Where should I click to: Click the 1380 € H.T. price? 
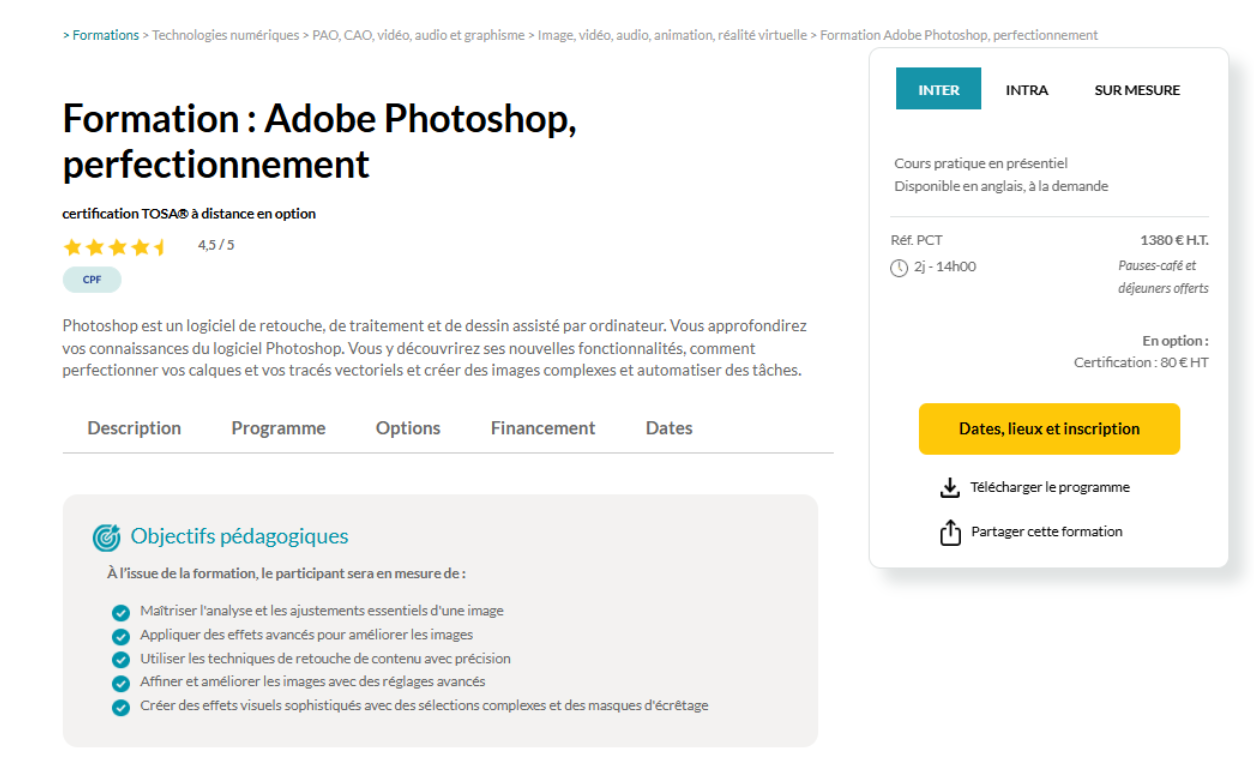point(1174,240)
